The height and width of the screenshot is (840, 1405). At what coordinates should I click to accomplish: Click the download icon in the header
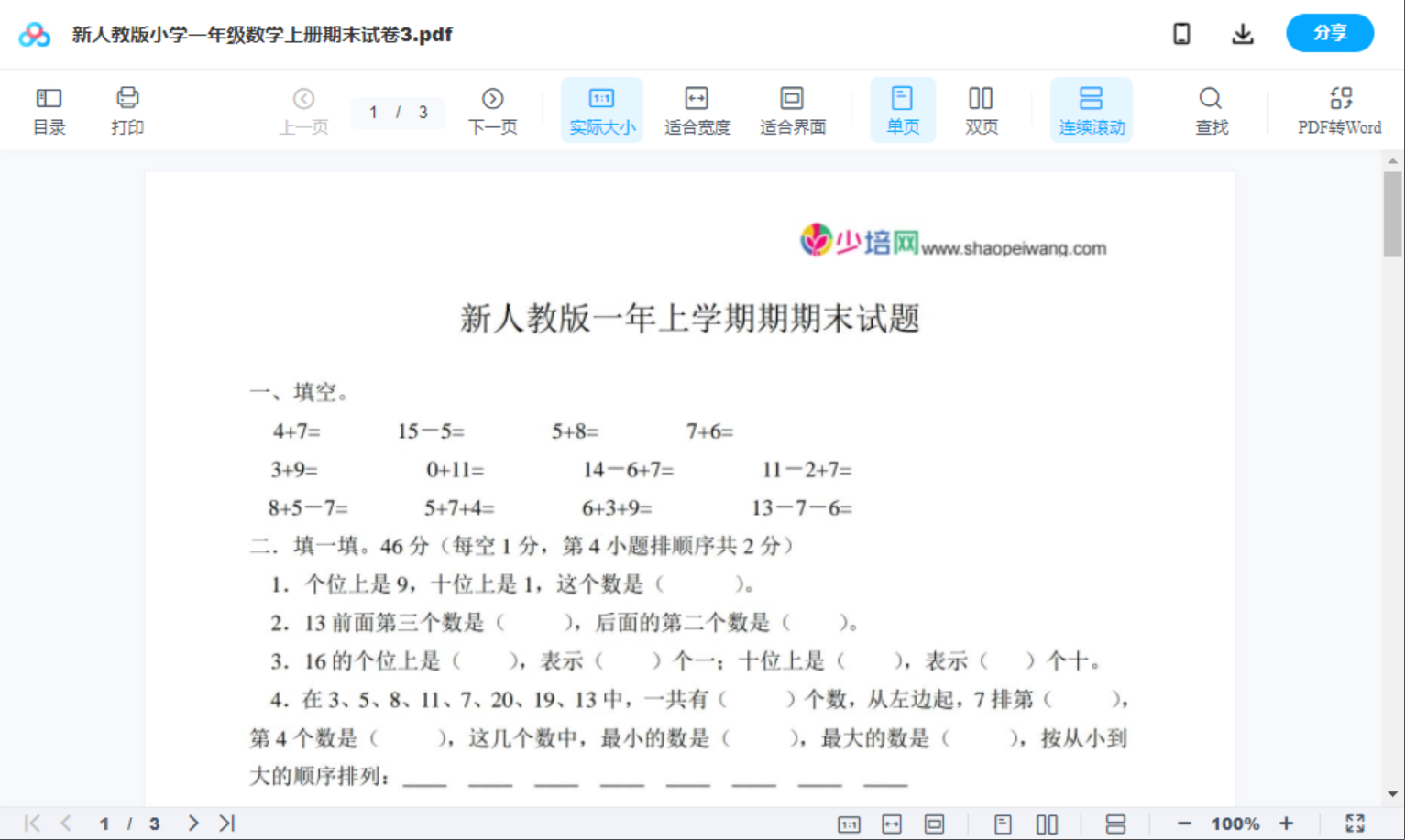click(1243, 33)
